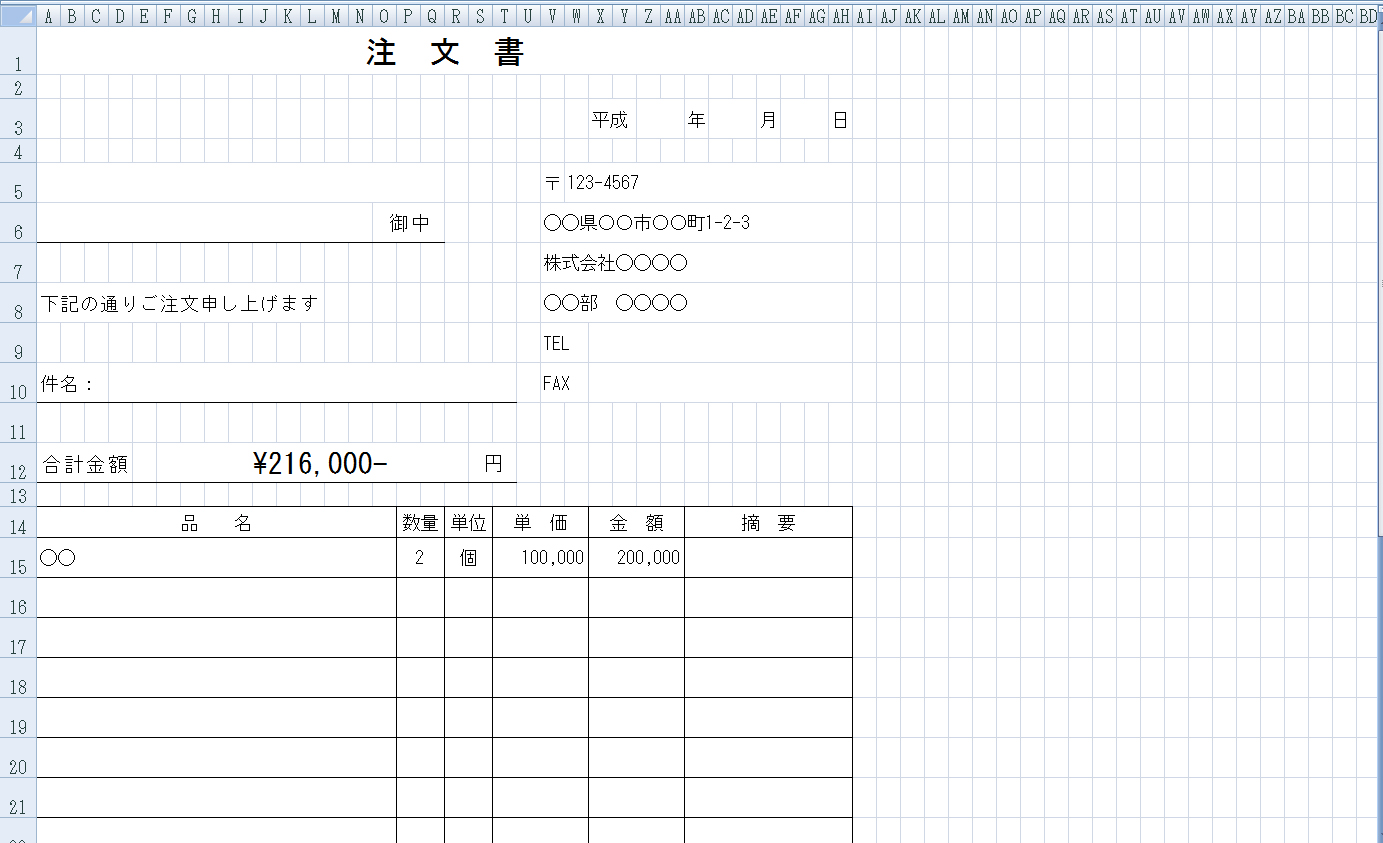Select row 6 header
1383x843 pixels.
(x=18, y=223)
